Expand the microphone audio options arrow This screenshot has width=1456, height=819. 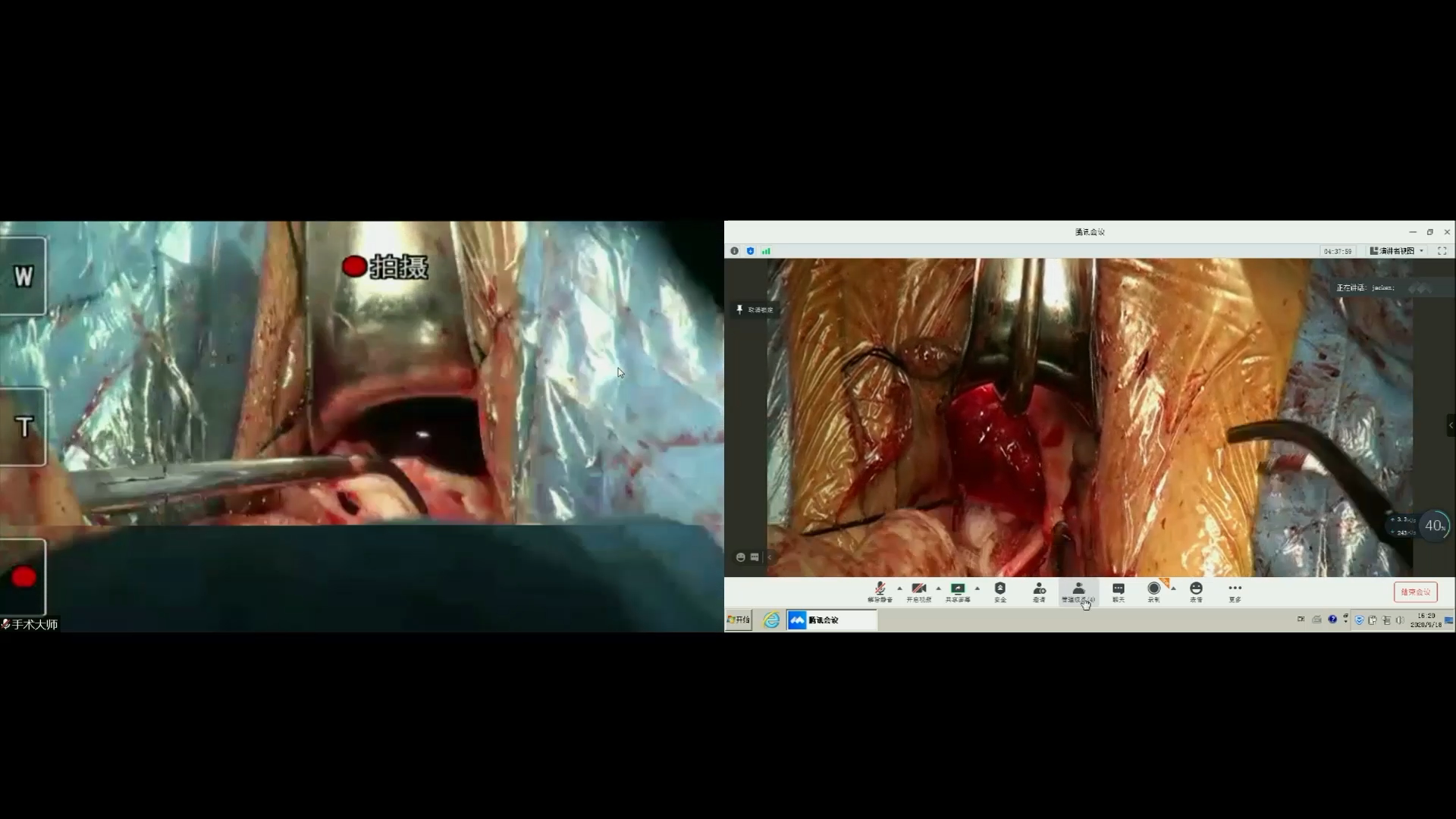900,588
